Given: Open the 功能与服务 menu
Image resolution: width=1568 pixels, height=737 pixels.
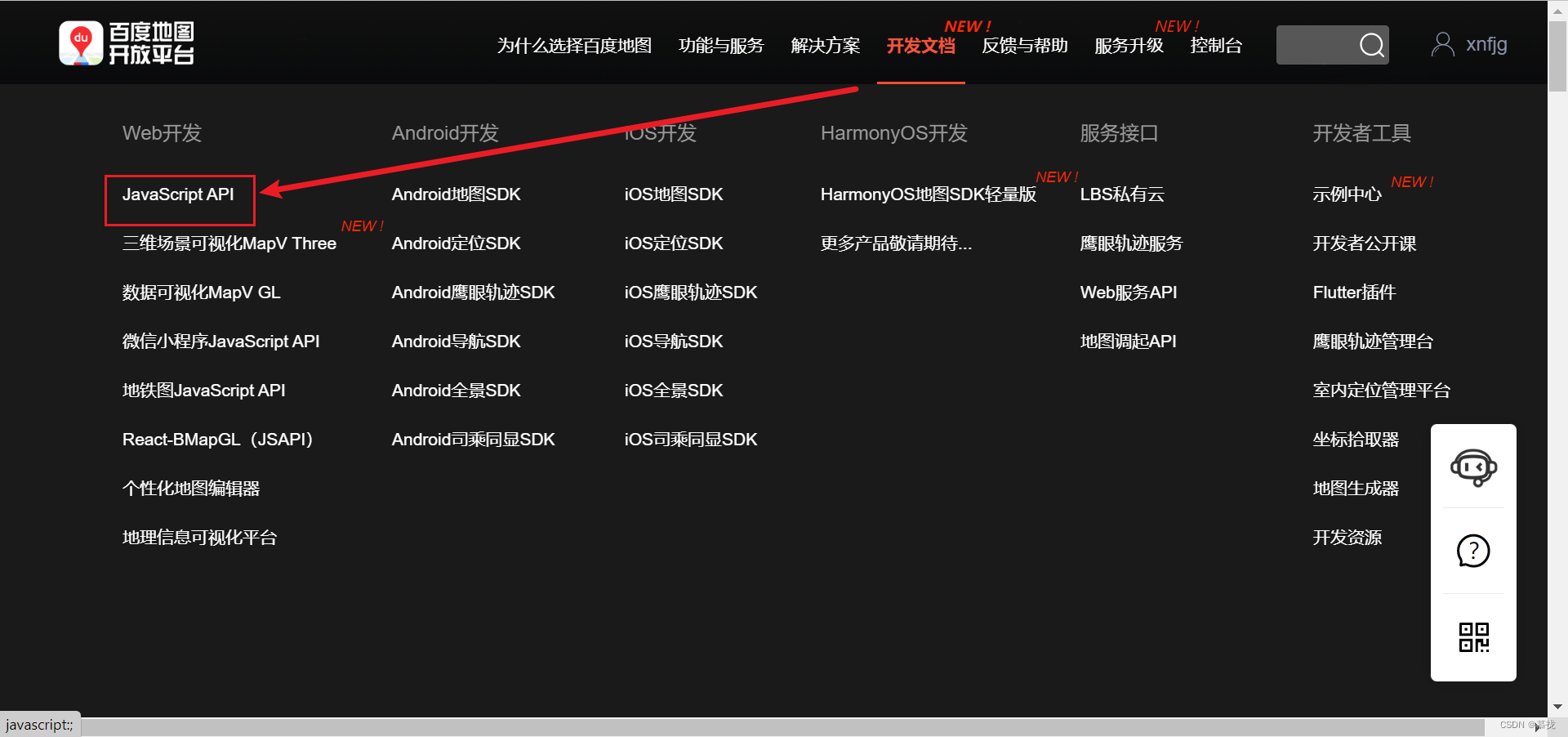Looking at the screenshot, I should (x=721, y=46).
